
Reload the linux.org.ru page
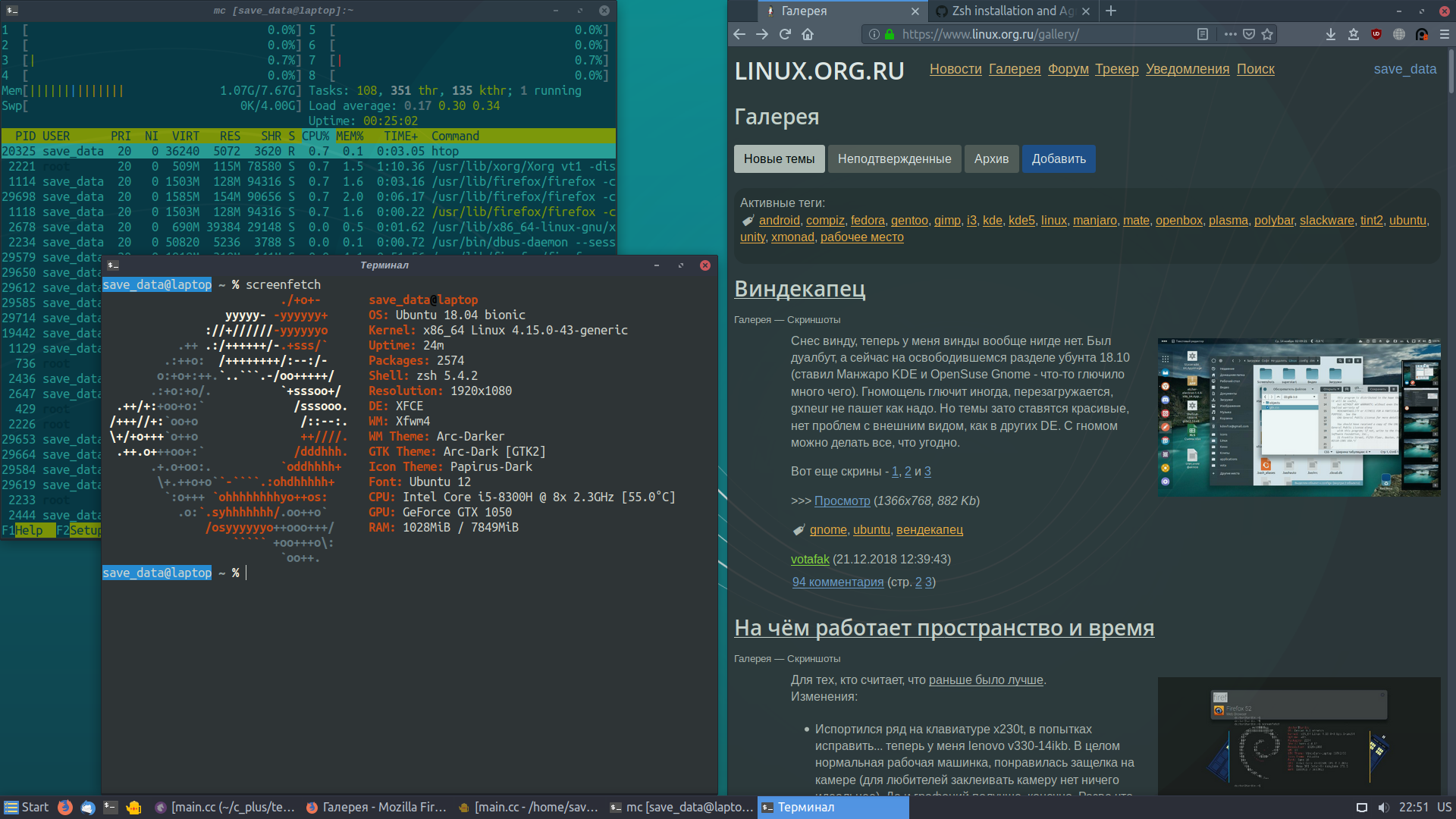click(x=785, y=34)
